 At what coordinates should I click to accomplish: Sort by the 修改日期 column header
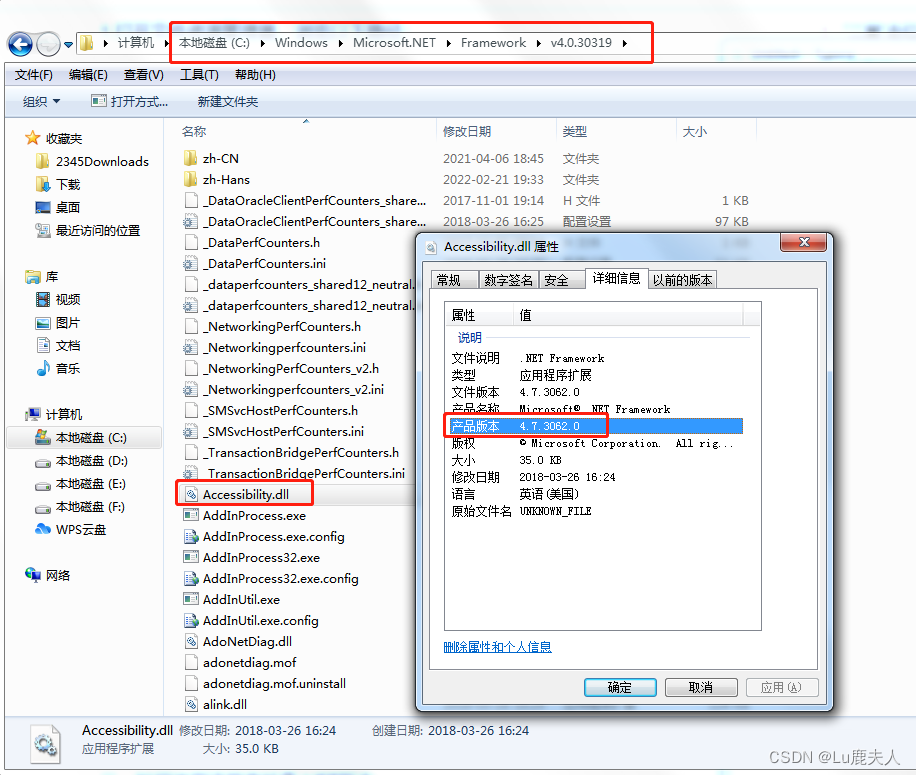(x=467, y=131)
